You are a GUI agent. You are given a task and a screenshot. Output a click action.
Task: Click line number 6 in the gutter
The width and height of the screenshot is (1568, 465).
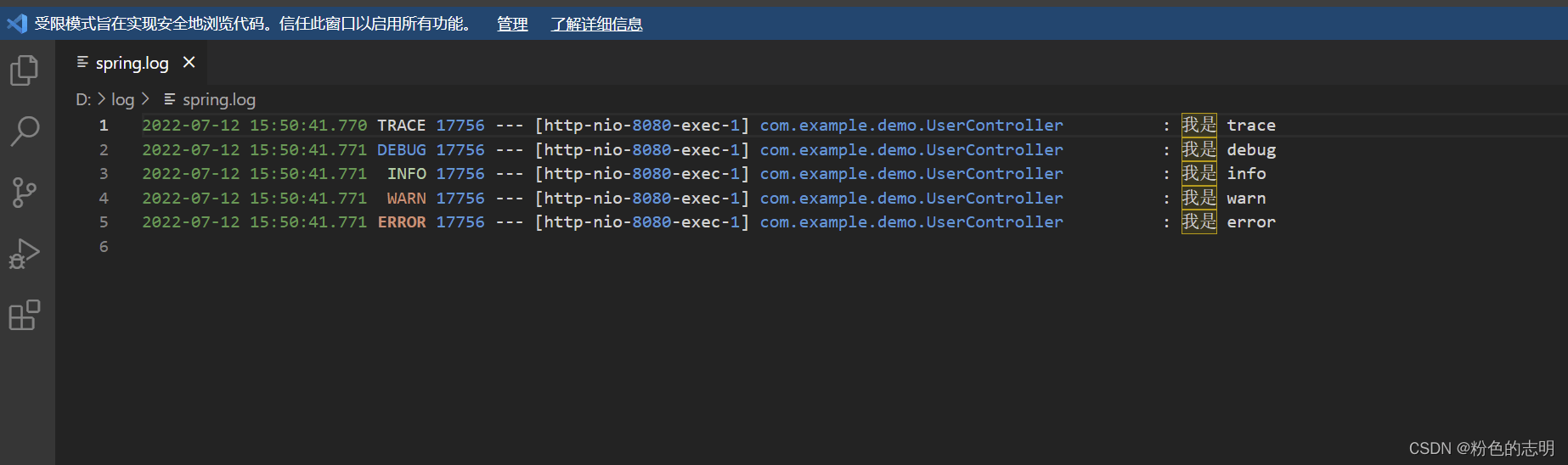click(x=104, y=247)
